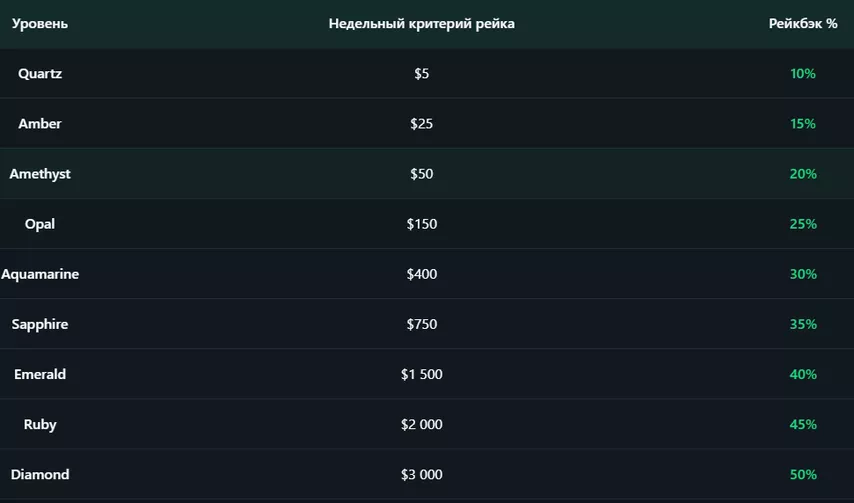Click the Уровень column header

[40, 23]
